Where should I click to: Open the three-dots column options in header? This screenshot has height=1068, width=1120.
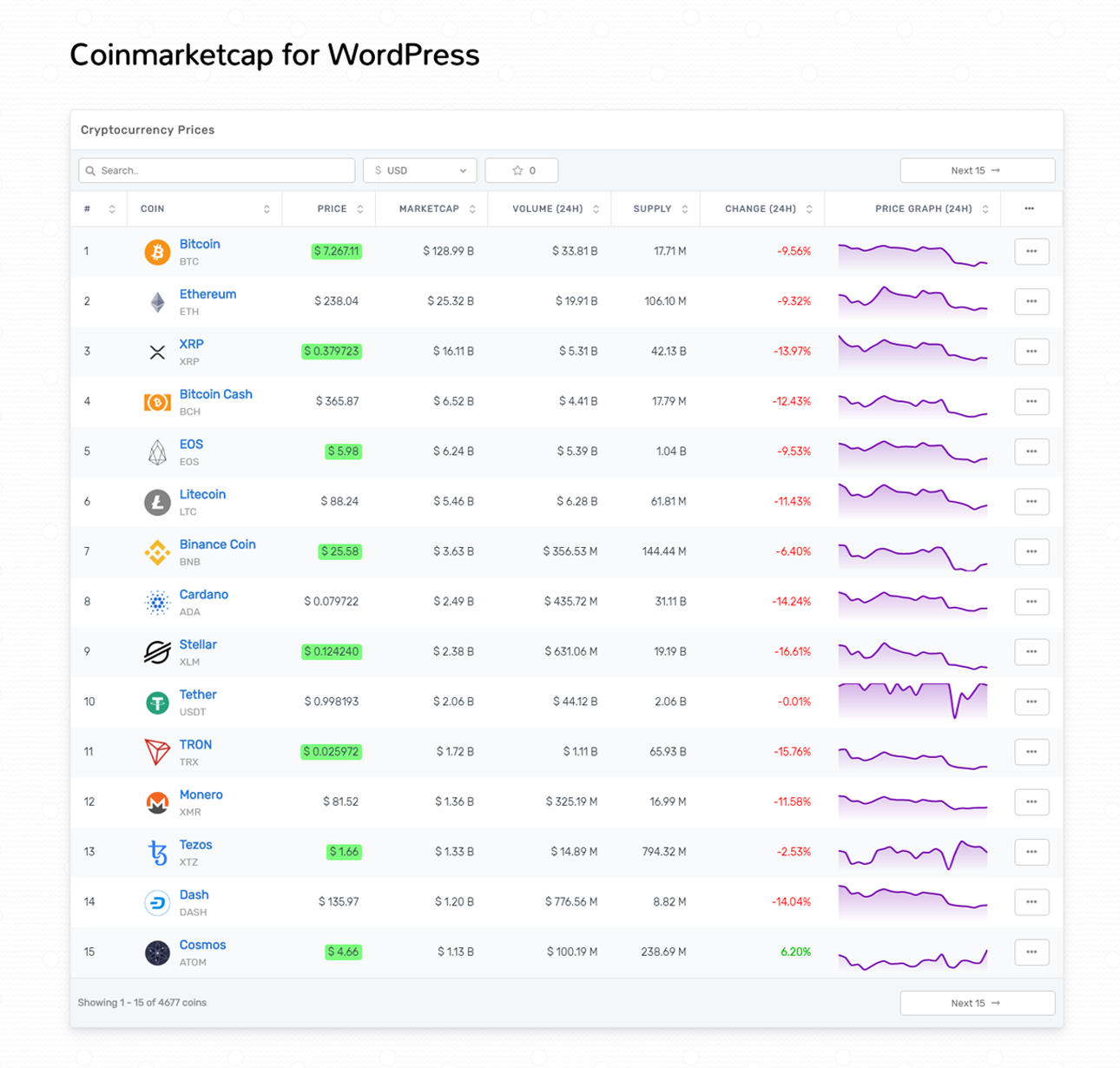1029,208
